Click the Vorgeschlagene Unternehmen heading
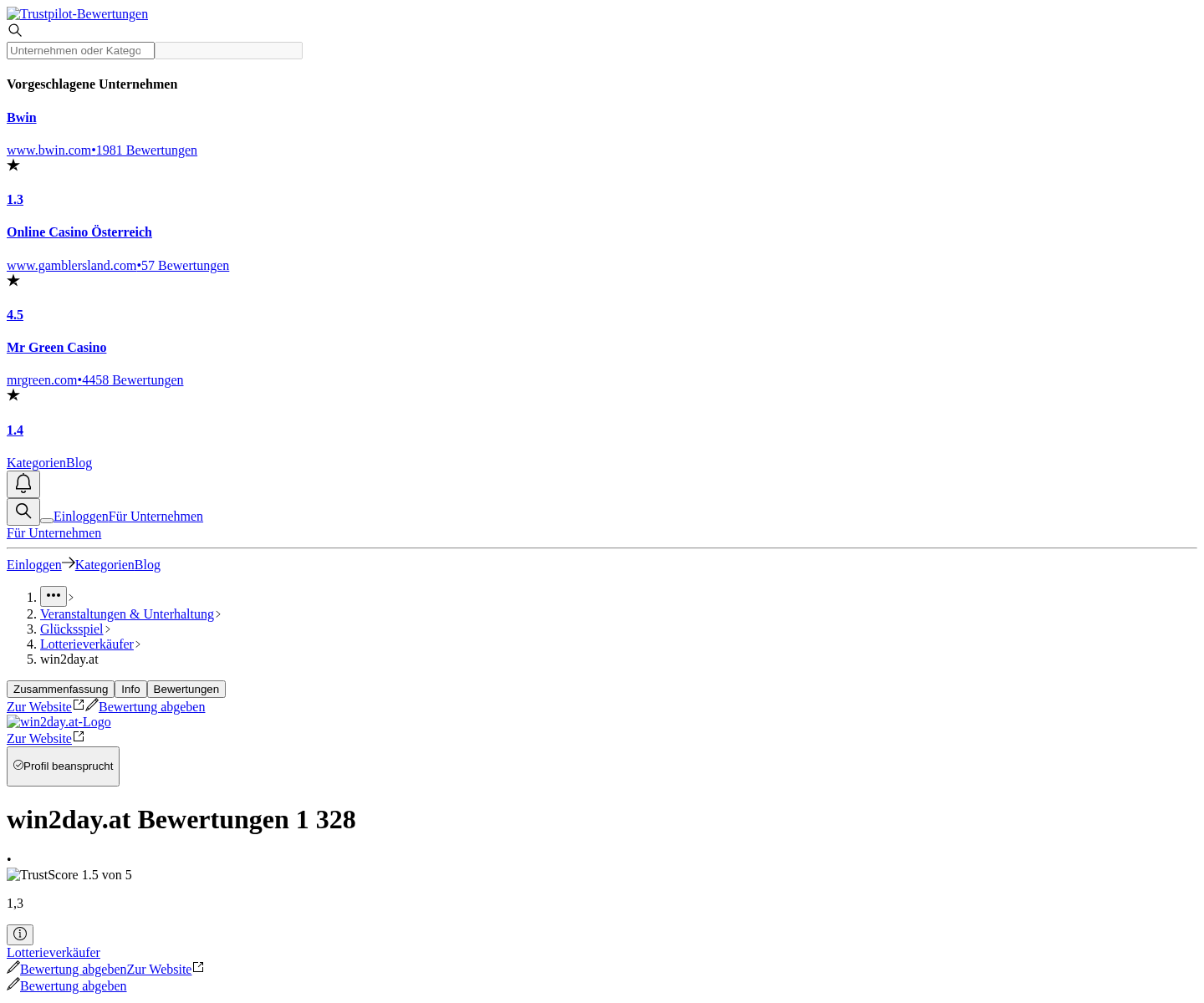The width and height of the screenshot is (1204, 1003). pos(92,84)
